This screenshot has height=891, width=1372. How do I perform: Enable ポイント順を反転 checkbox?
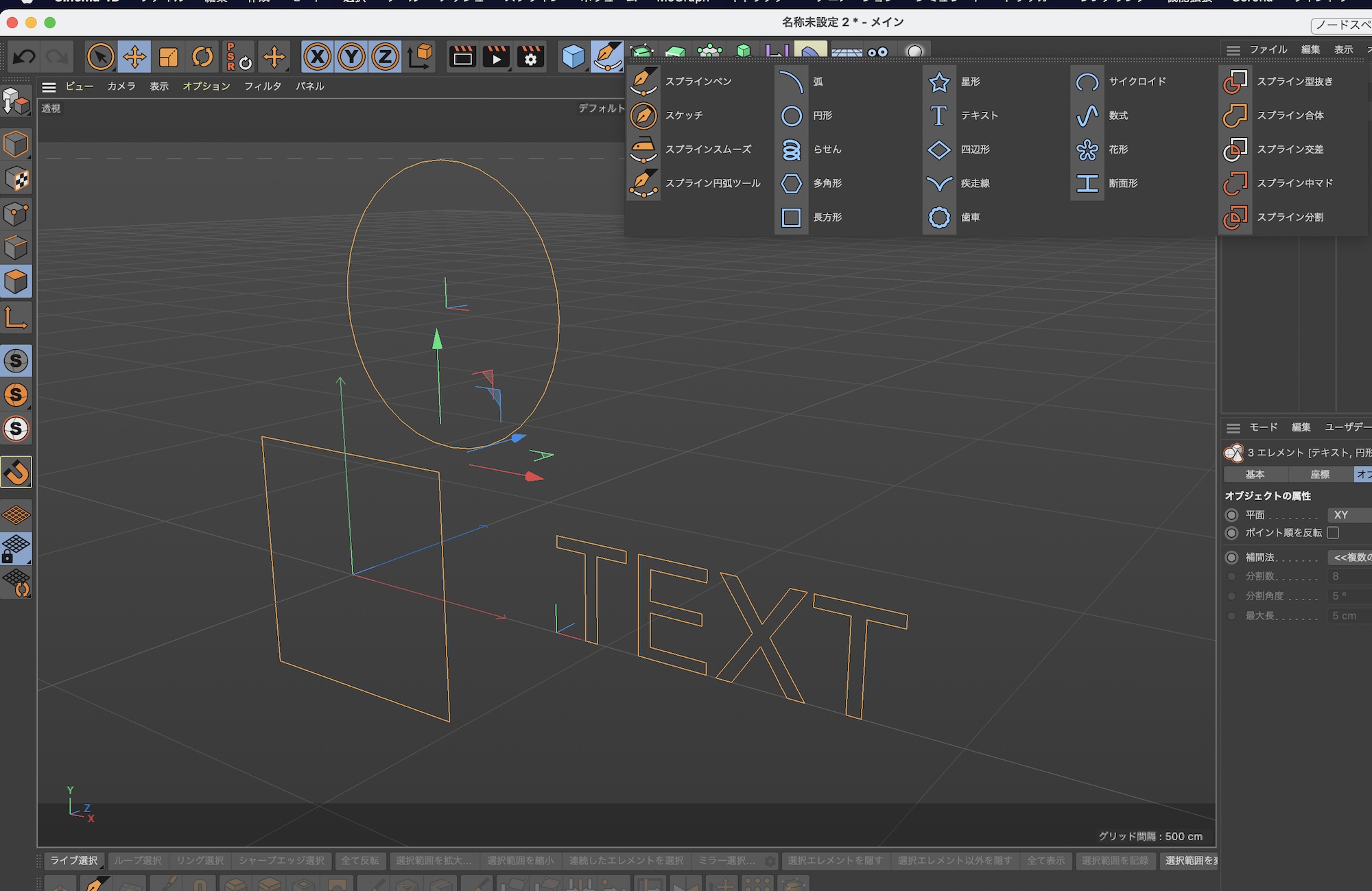coord(1333,533)
